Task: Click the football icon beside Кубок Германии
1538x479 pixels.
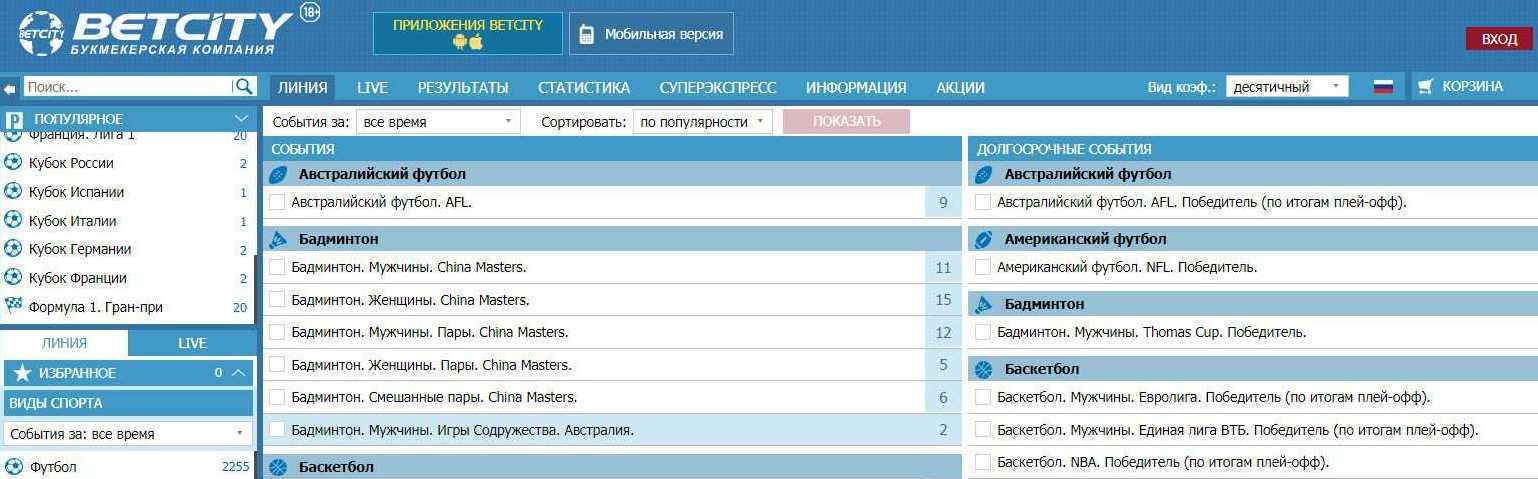Action: (13, 249)
